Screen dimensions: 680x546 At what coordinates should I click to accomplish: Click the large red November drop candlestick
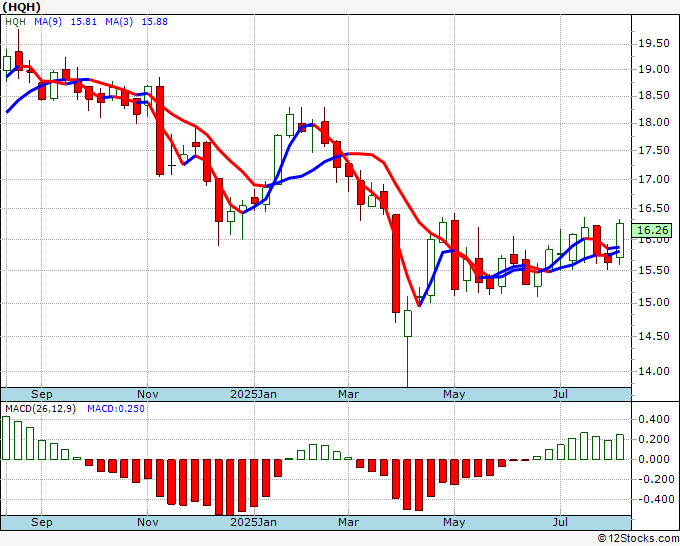[160, 131]
